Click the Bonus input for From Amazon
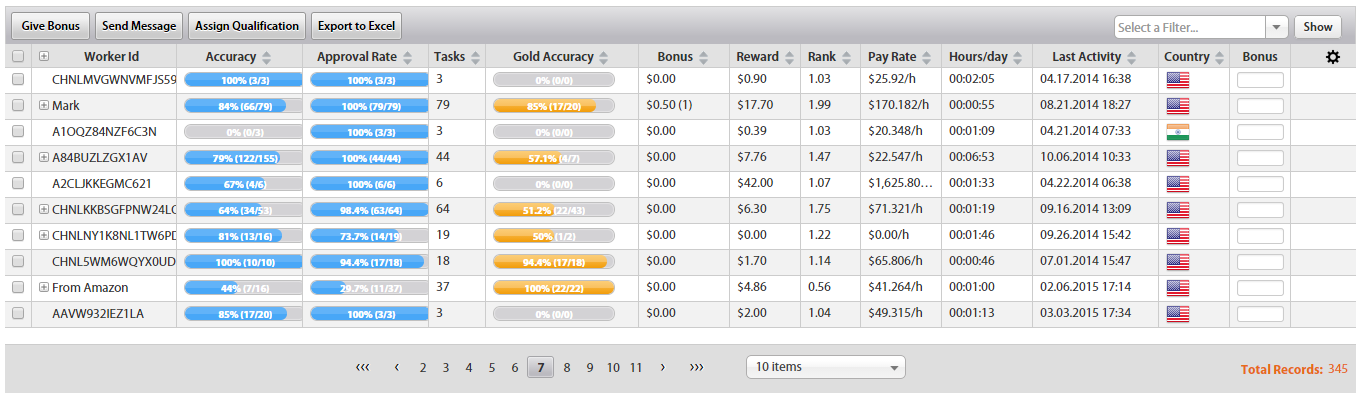Screen dimensions: 1362x398 1260,287
